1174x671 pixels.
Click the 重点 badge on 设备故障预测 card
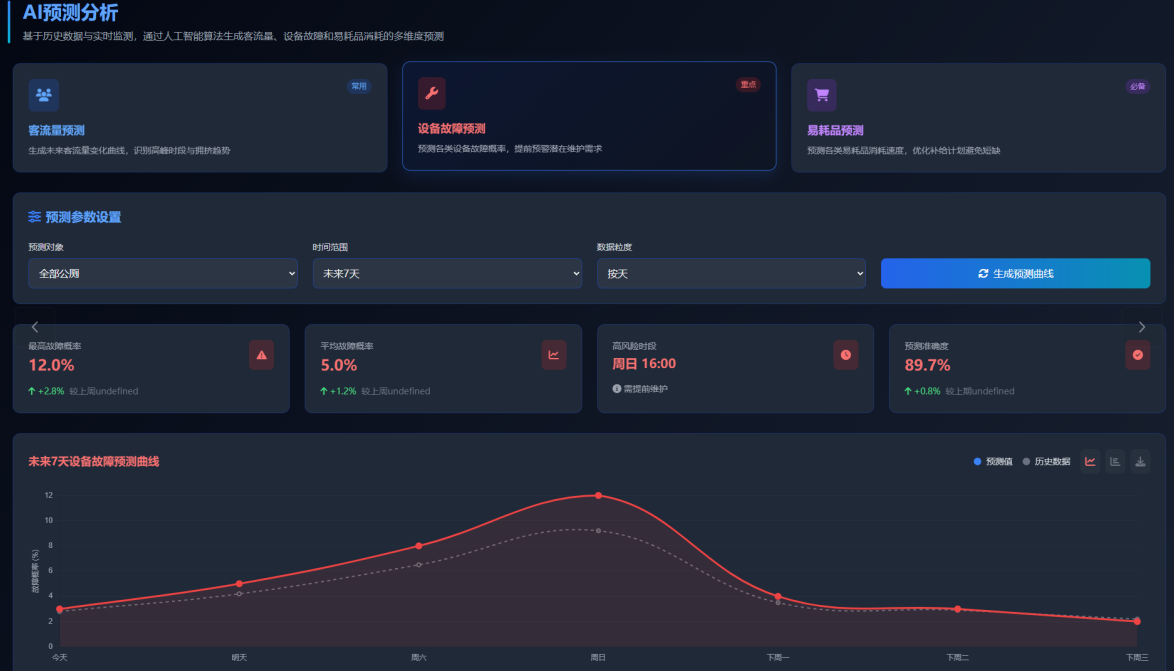pyautogui.click(x=748, y=85)
